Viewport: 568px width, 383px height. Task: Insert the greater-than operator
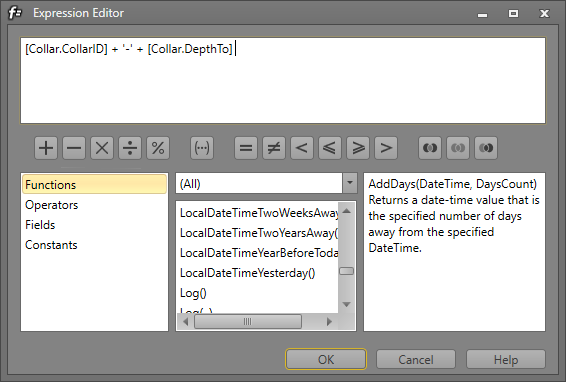[386, 148]
